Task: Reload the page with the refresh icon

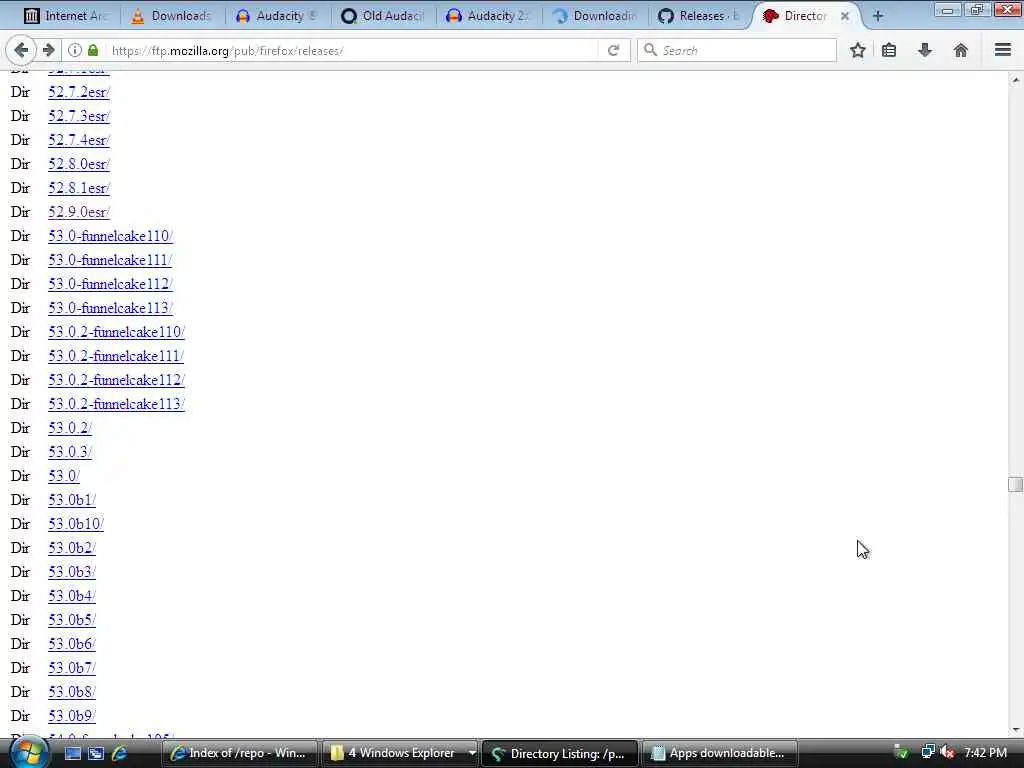Action: tap(613, 50)
